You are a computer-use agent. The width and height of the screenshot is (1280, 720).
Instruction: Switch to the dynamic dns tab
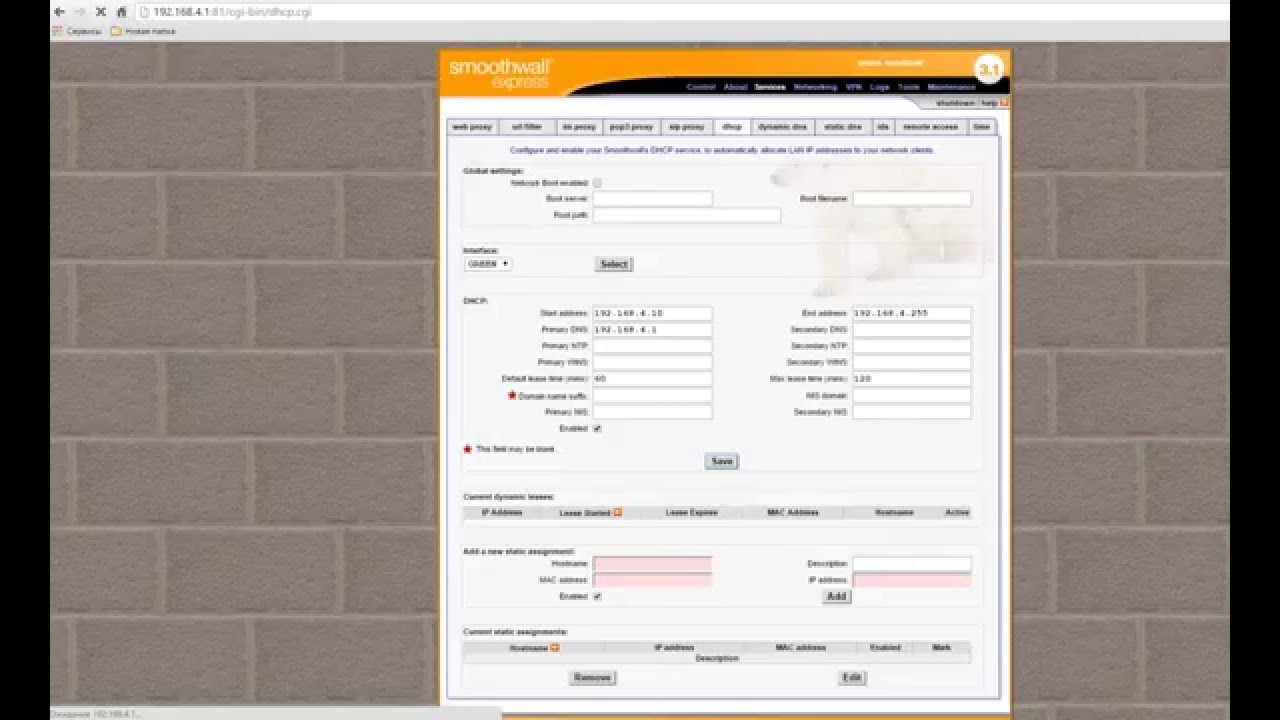pos(782,127)
